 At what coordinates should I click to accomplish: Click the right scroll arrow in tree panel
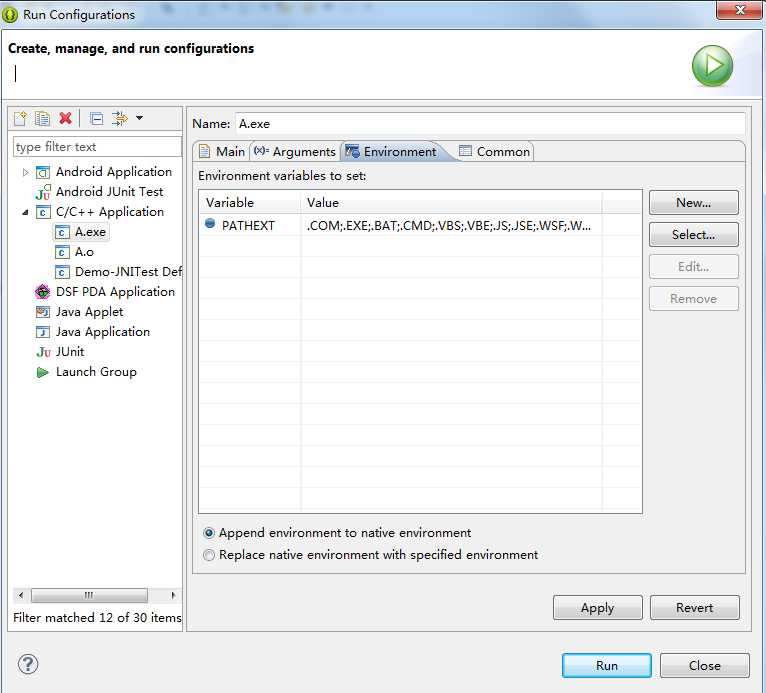(173, 595)
